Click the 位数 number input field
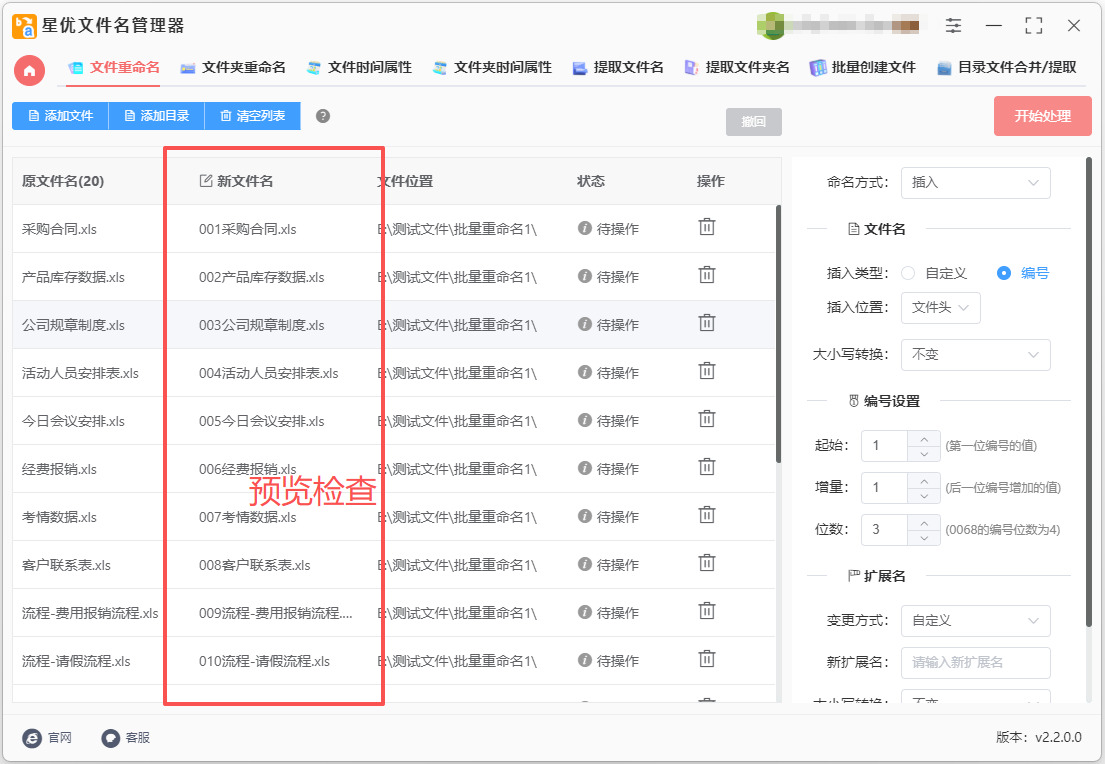Image resolution: width=1105 pixels, height=764 pixels. click(884, 530)
